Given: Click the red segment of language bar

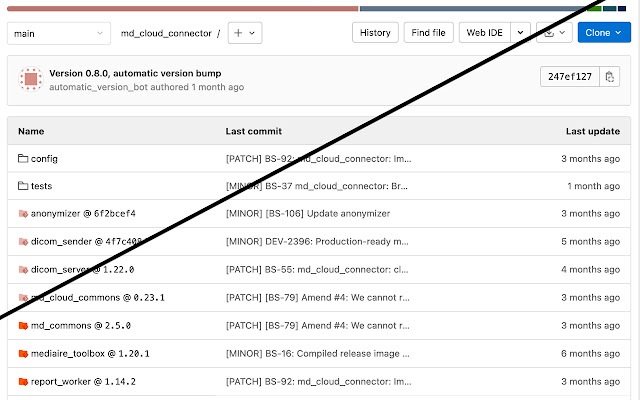Looking at the screenshot, I should (x=182, y=9).
